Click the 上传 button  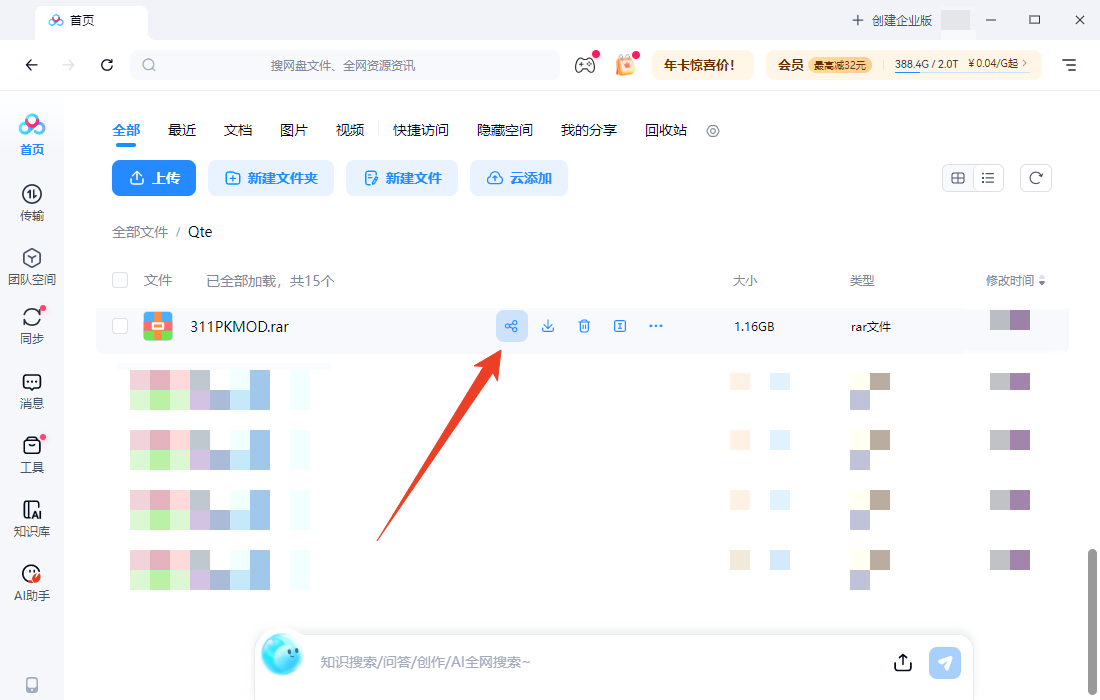pos(153,177)
